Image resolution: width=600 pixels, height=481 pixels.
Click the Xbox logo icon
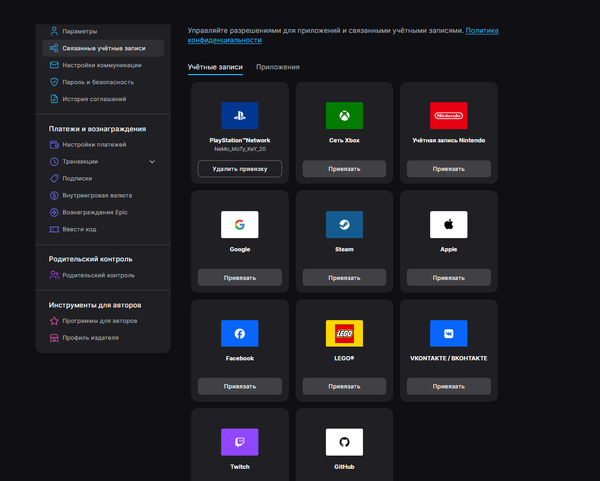point(344,115)
